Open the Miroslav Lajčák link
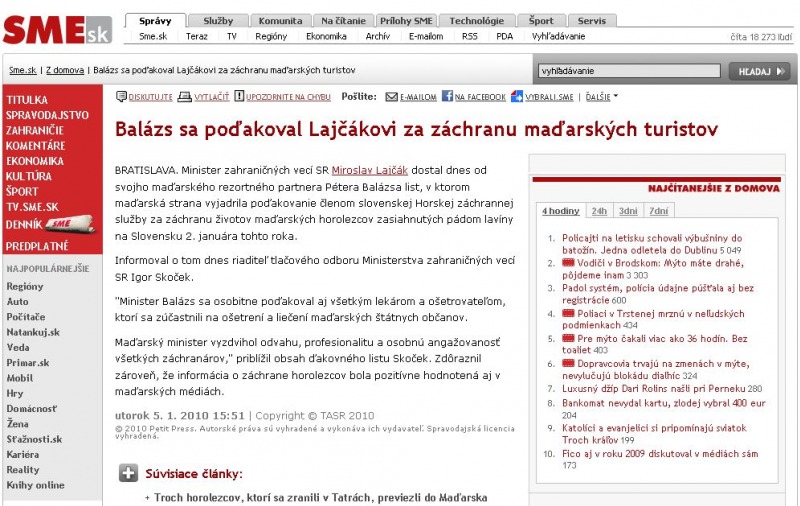 coord(365,172)
